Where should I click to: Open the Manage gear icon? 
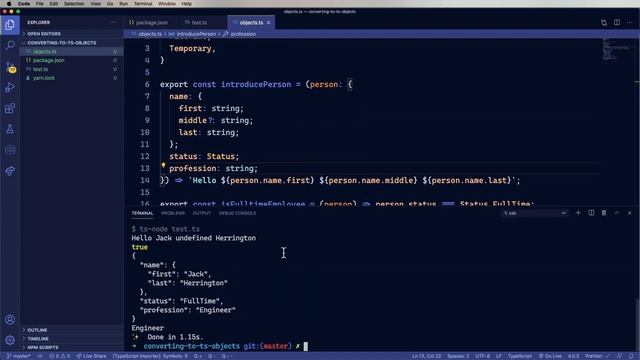(10, 340)
